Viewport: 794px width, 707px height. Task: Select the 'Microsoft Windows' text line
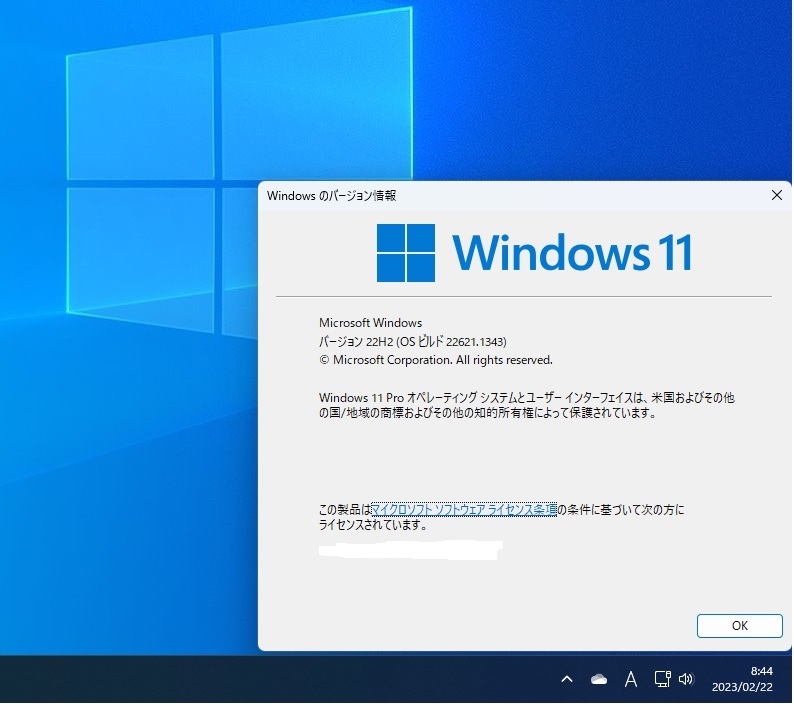[x=370, y=323]
